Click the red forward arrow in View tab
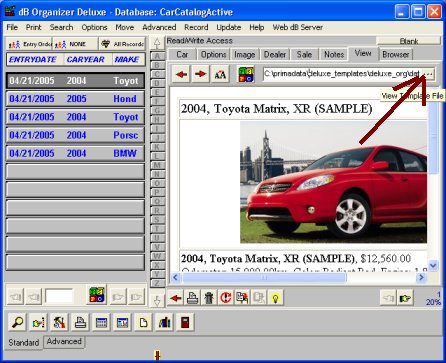This screenshot has height=363, width=446. (x=200, y=74)
